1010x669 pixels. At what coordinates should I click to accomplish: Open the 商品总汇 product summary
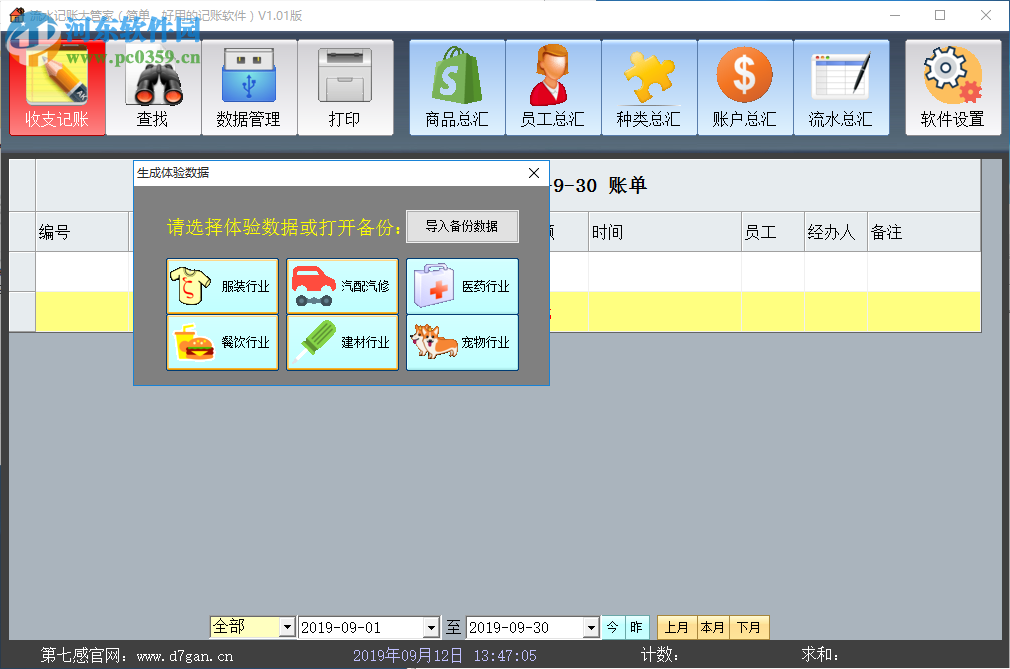[x=456, y=87]
